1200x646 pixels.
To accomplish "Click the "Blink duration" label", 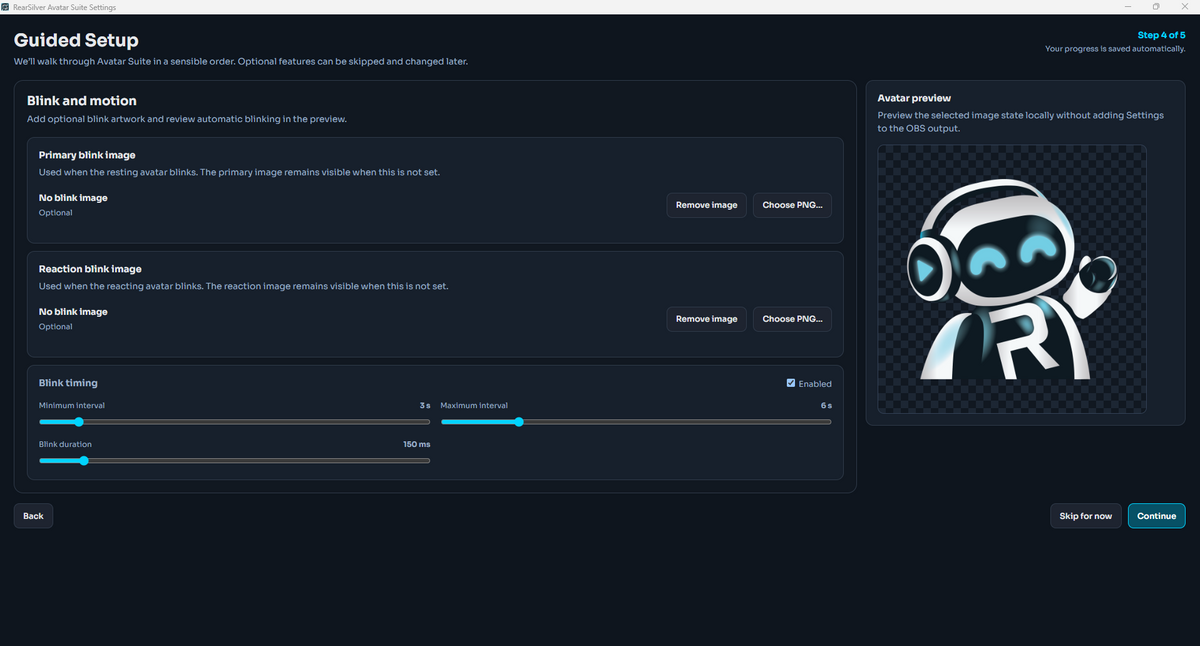I will (65, 444).
